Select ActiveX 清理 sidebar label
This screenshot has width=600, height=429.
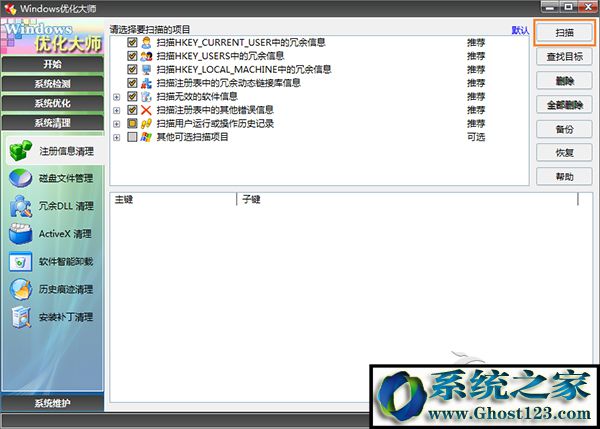[x=65, y=234]
